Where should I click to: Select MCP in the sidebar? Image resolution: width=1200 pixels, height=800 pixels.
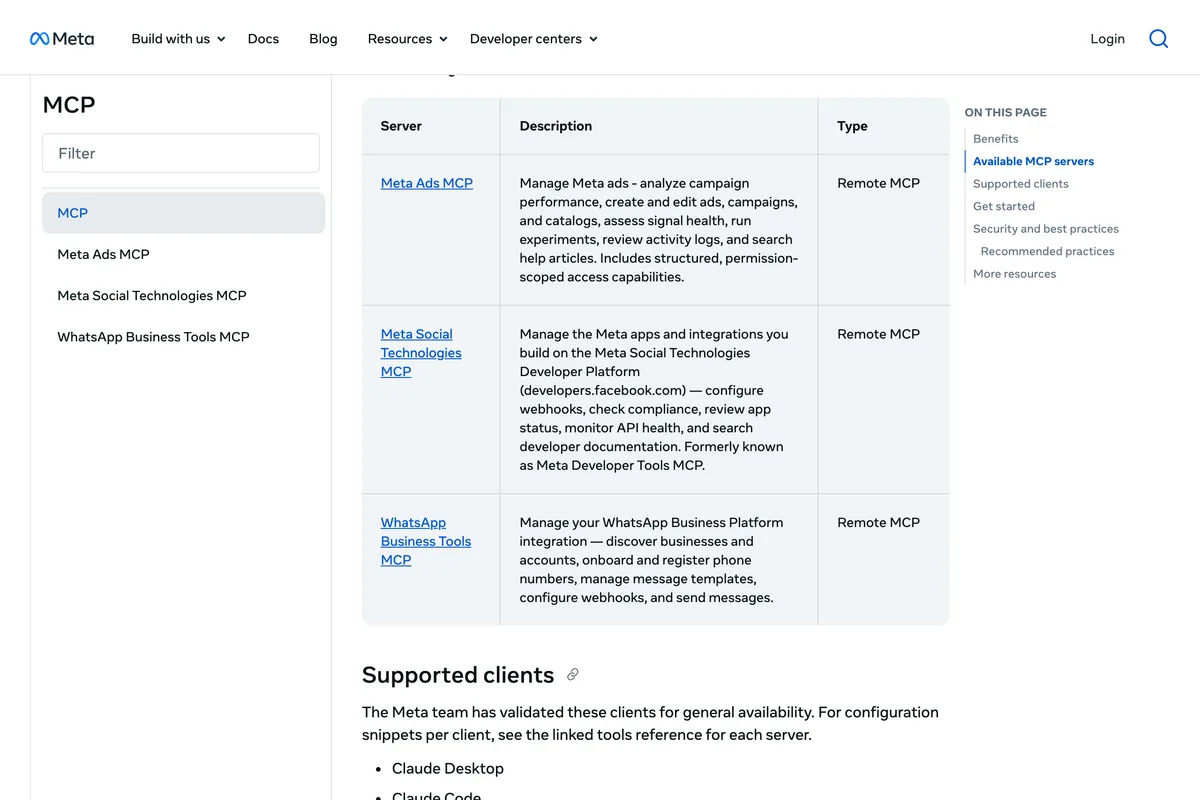tap(183, 213)
